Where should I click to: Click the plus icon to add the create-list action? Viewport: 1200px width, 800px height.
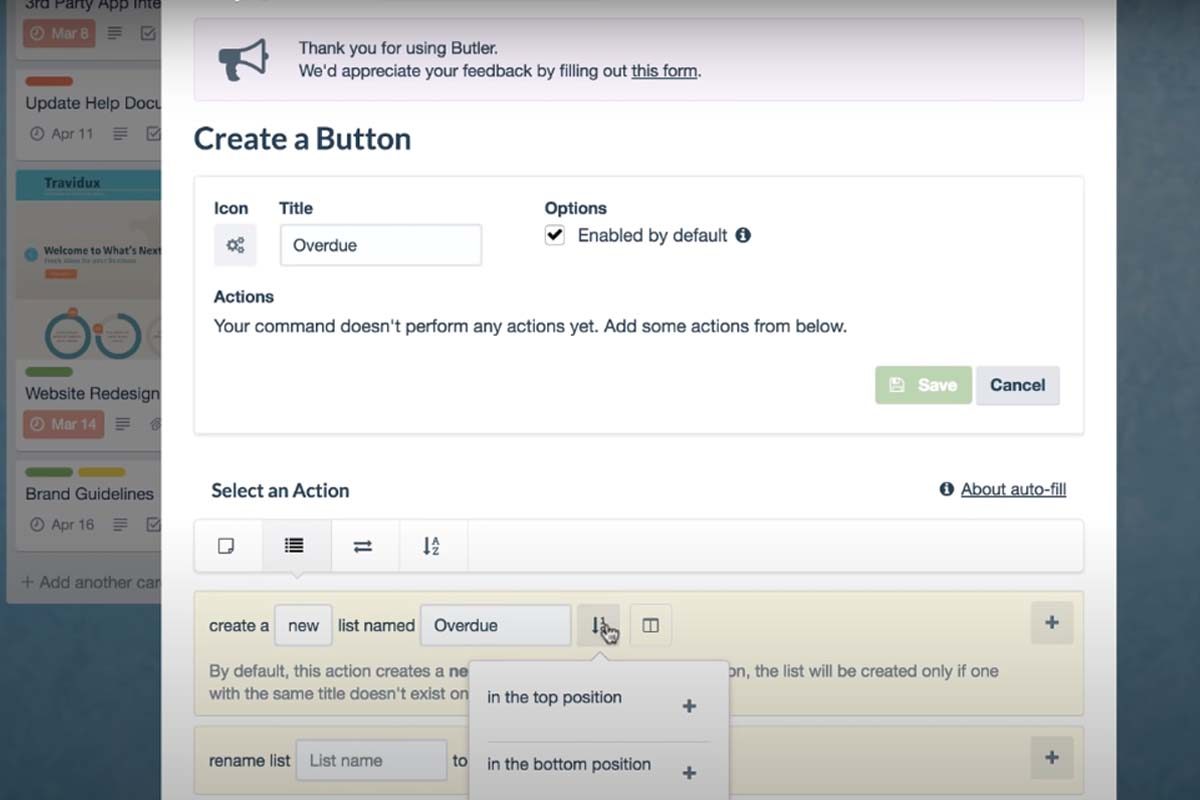pyautogui.click(x=1051, y=623)
